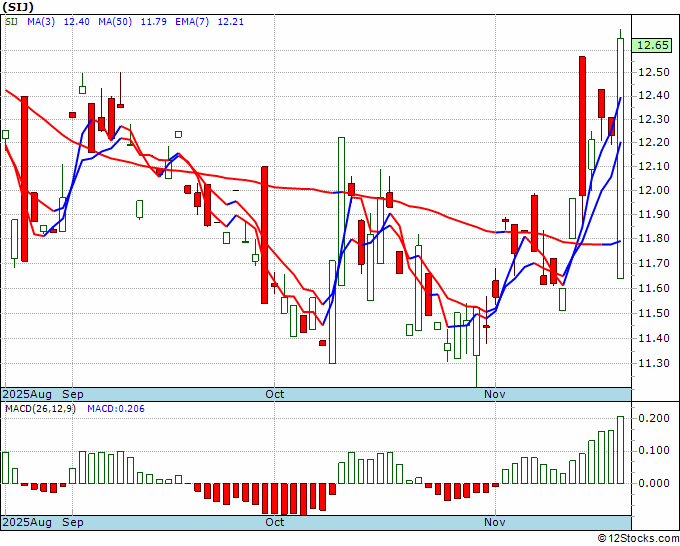680x546 pixels.
Task: Click the 11.80 price axis label
Action: click(x=654, y=239)
